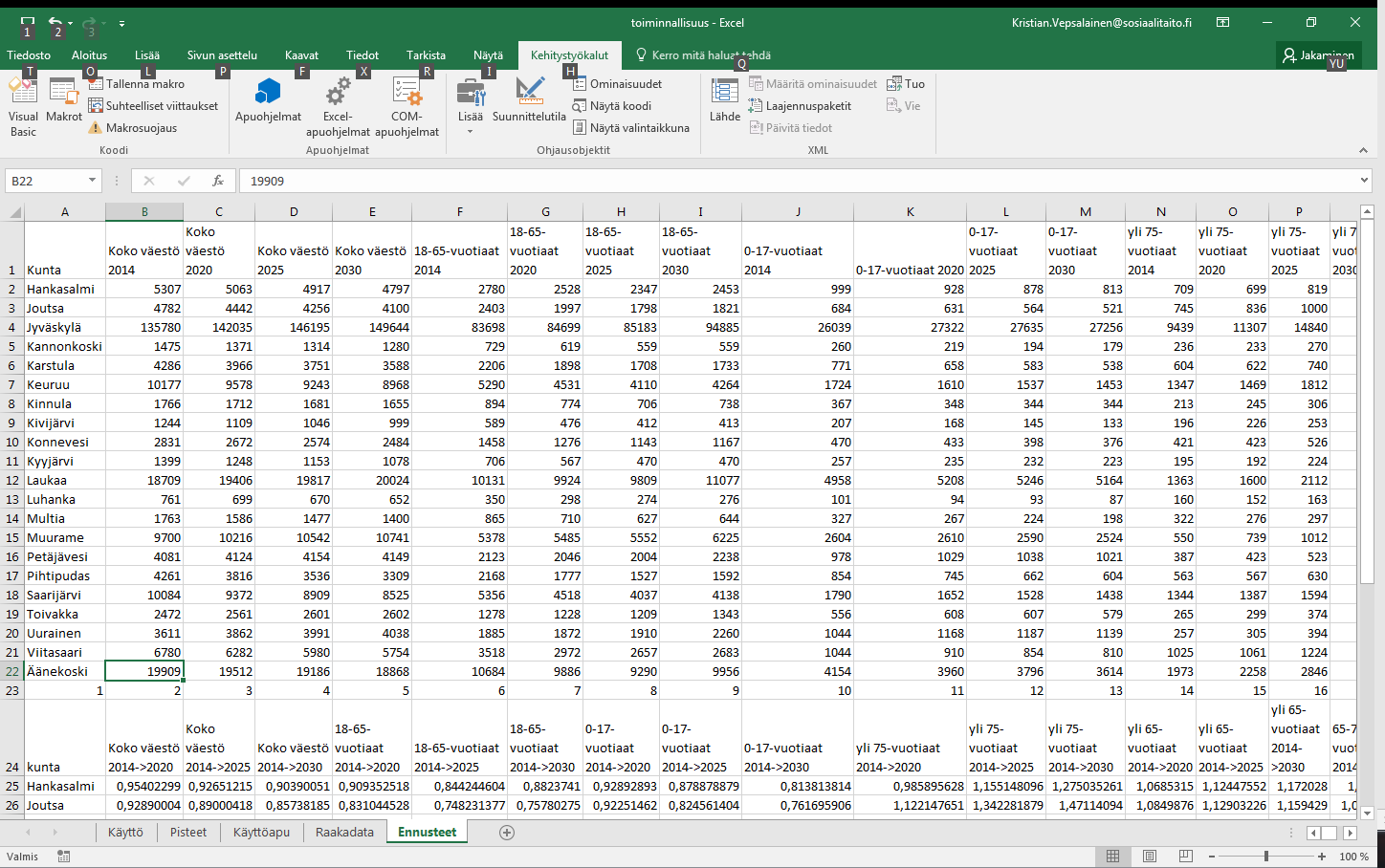This screenshot has width=1385, height=868.
Task: Open the Makrot macros dialog
Action: pyautogui.click(x=64, y=100)
